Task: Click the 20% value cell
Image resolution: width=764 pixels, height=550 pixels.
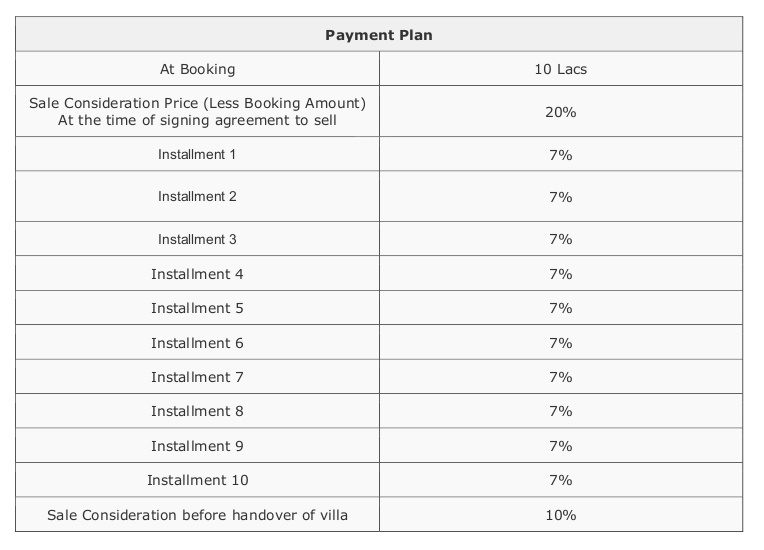Action: (x=560, y=112)
